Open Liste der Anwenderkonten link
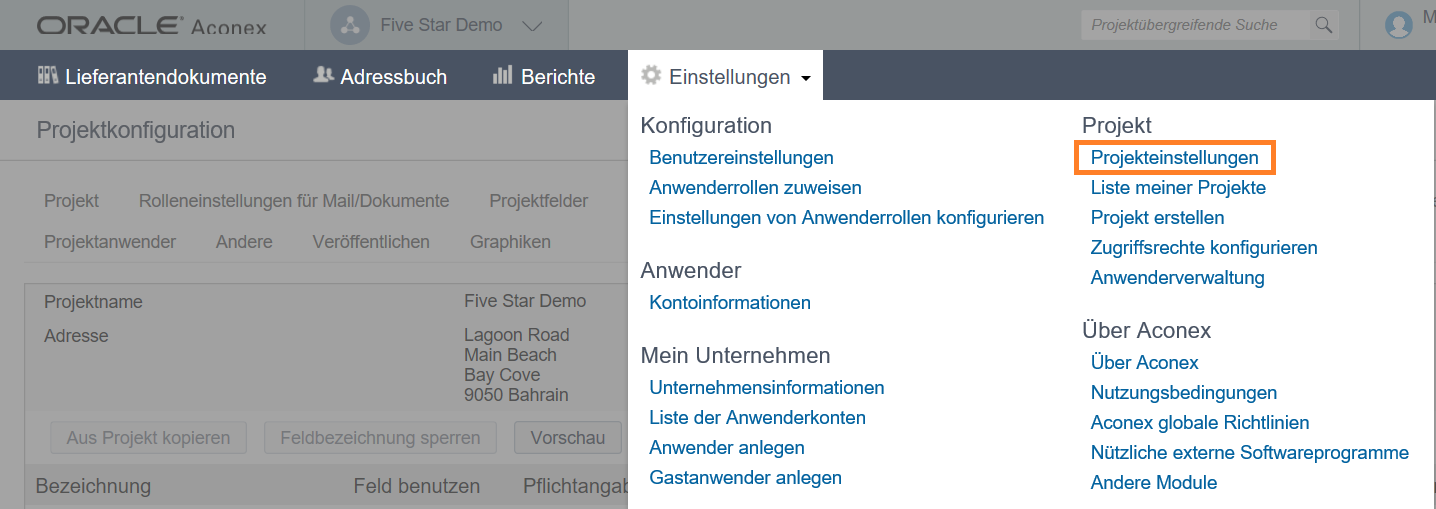The height and width of the screenshot is (509, 1436). tap(757, 417)
